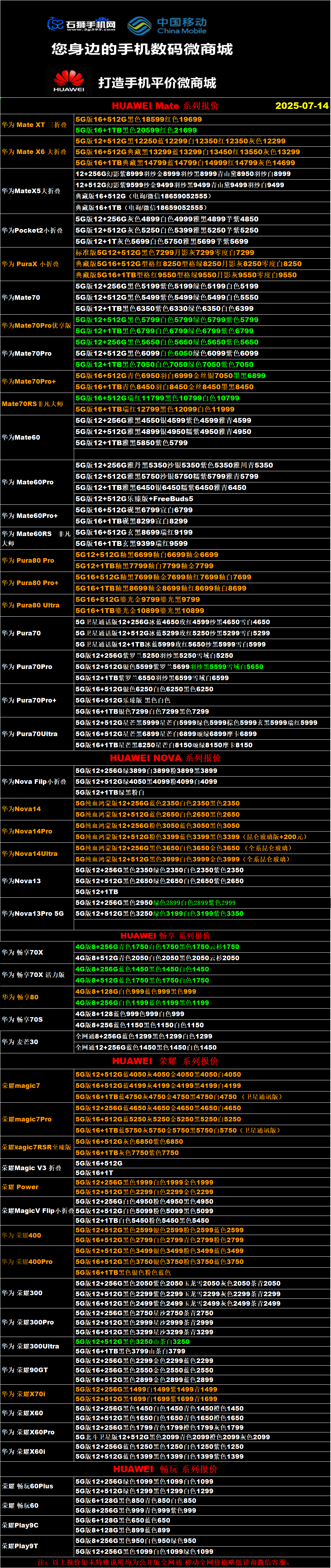Viewport: 331px width, 1568px height.
Task: Click the date 2025-07-14
Action: point(302,106)
